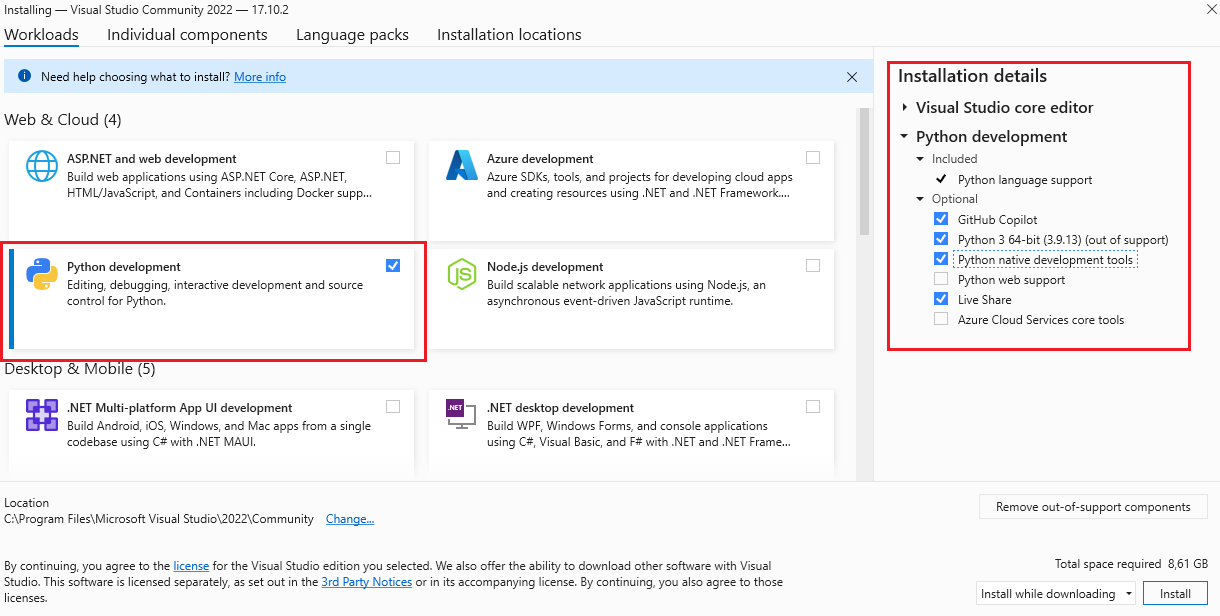Open the license link
Viewport: 1220px width, 616px height.
tap(190, 566)
